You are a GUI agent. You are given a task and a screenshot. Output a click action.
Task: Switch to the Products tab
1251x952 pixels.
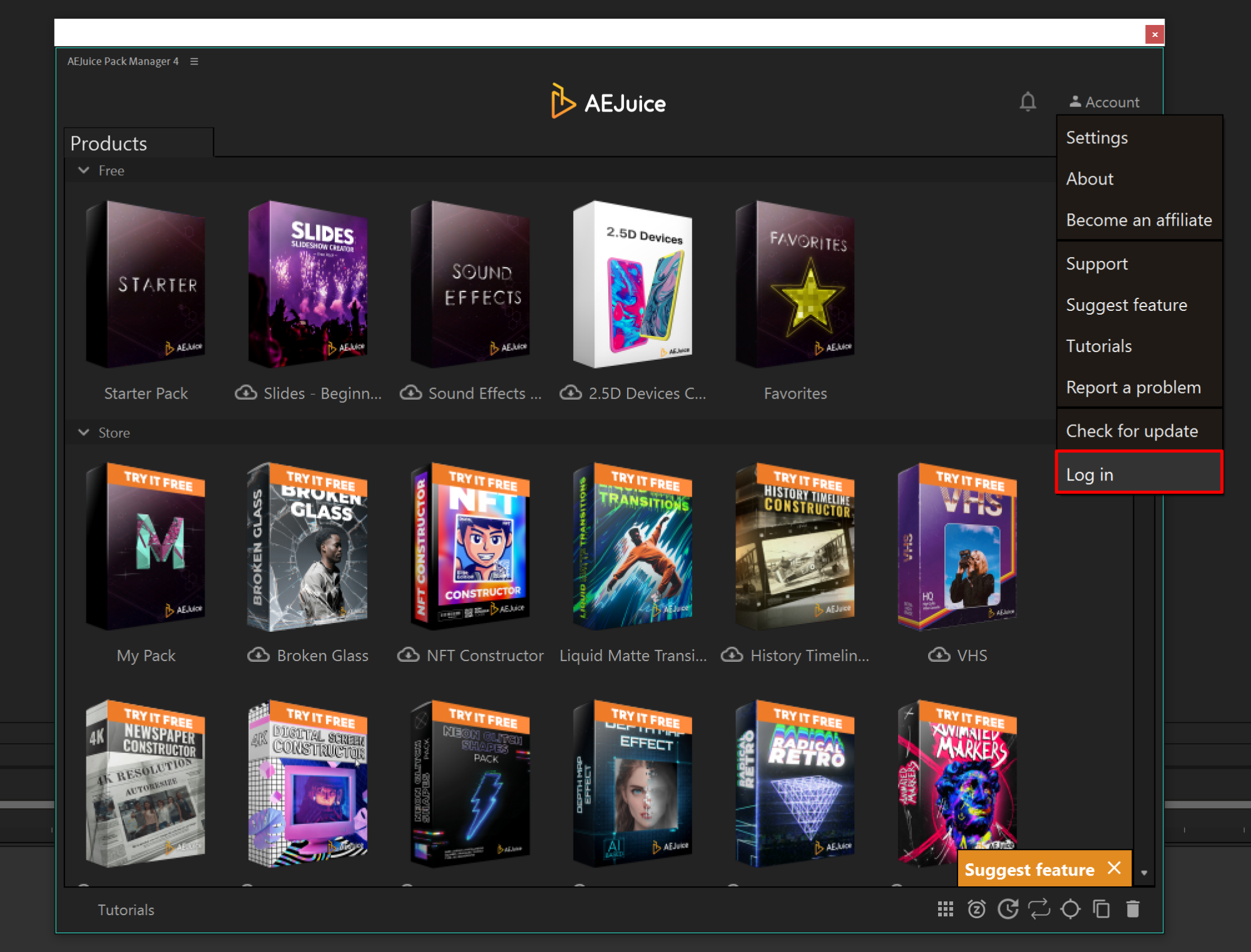tap(109, 143)
